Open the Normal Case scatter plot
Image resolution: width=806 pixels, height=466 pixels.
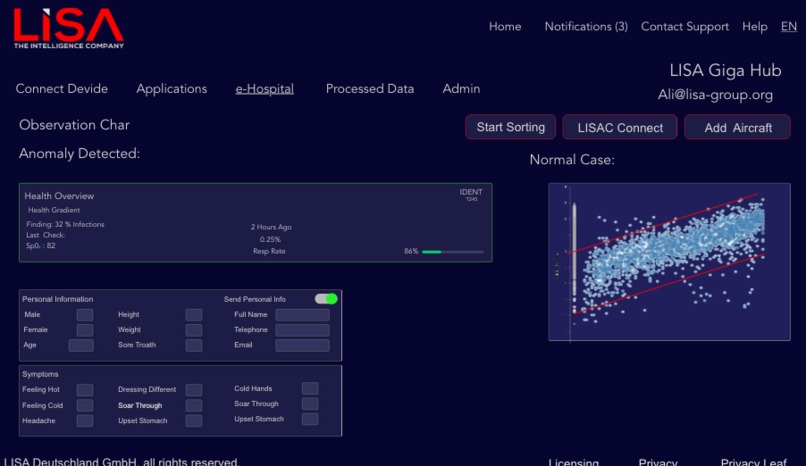[669, 262]
